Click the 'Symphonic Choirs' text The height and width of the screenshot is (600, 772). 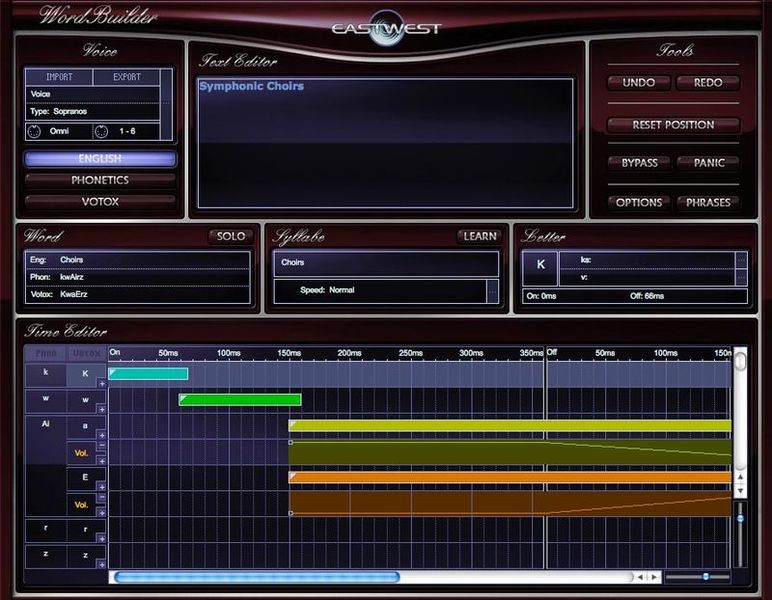coord(251,86)
